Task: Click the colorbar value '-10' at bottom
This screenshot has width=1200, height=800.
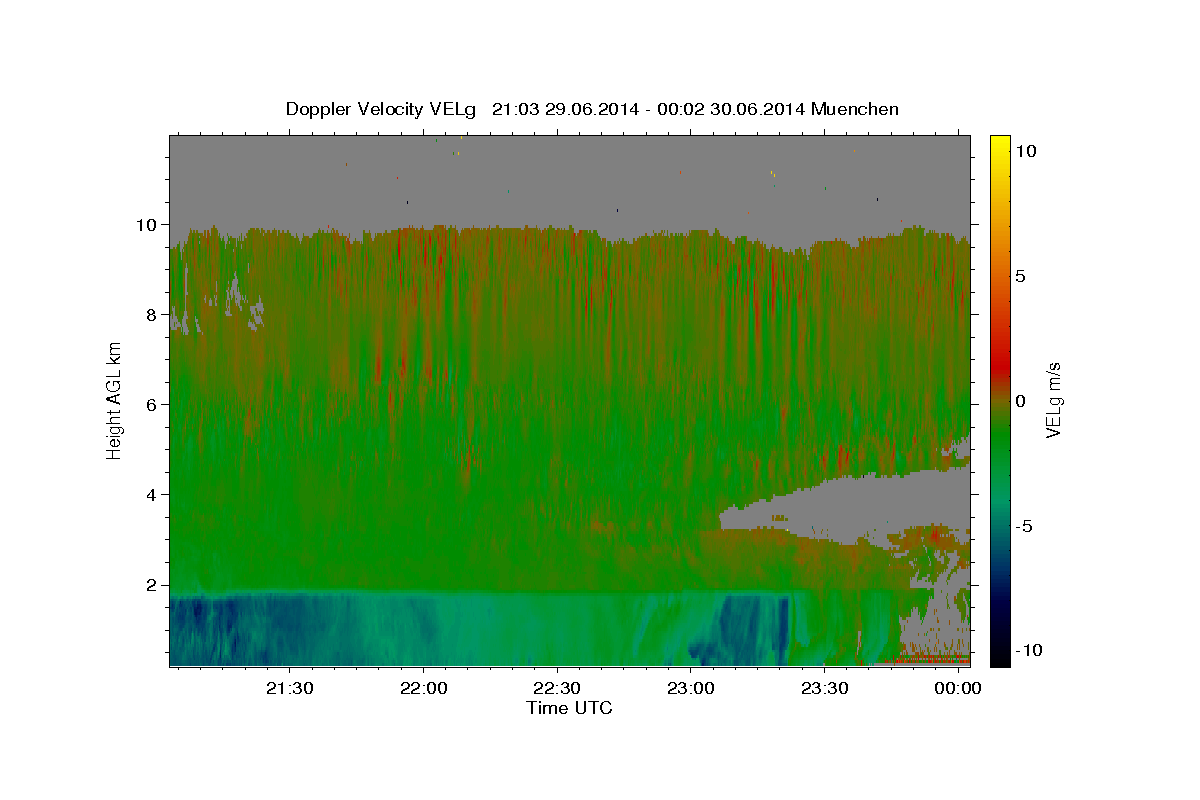Action: 1028,651
